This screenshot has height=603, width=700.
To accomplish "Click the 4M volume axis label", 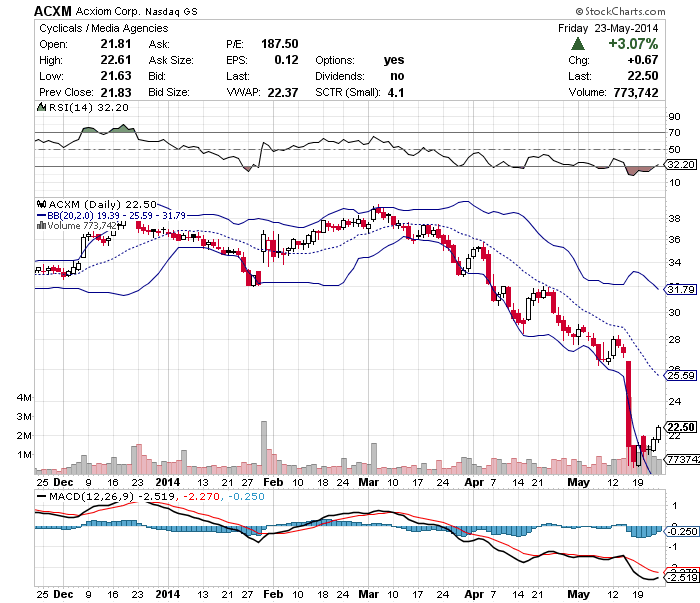I will (24, 397).
